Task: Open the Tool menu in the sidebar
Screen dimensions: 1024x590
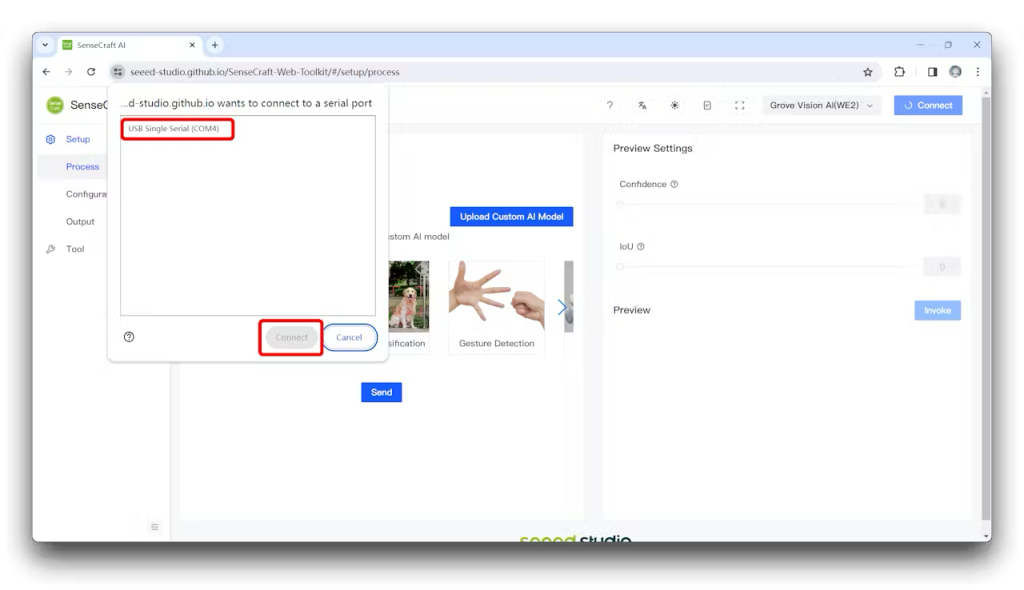Action: tap(75, 249)
